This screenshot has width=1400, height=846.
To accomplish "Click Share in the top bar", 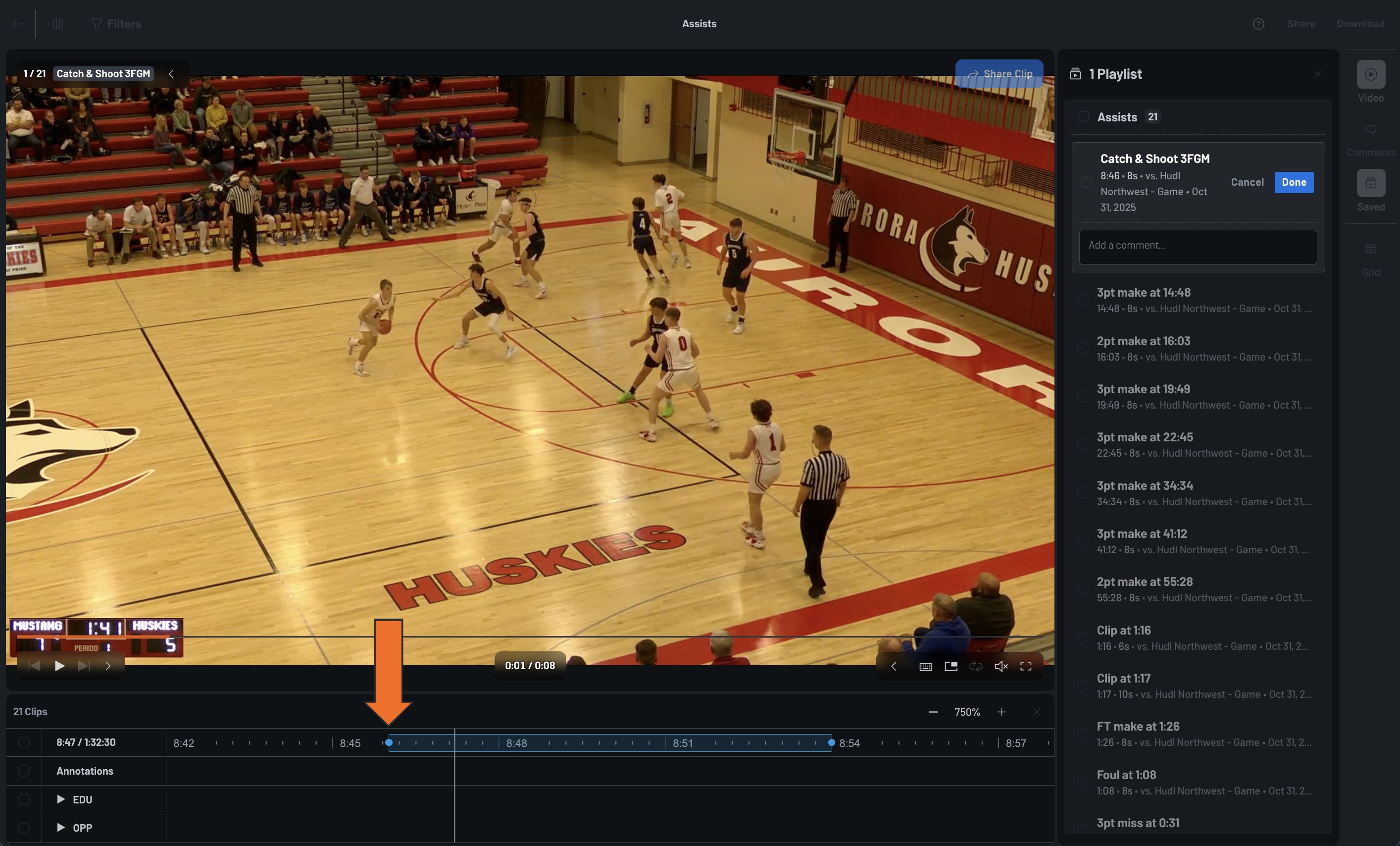I will pyautogui.click(x=1300, y=24).
